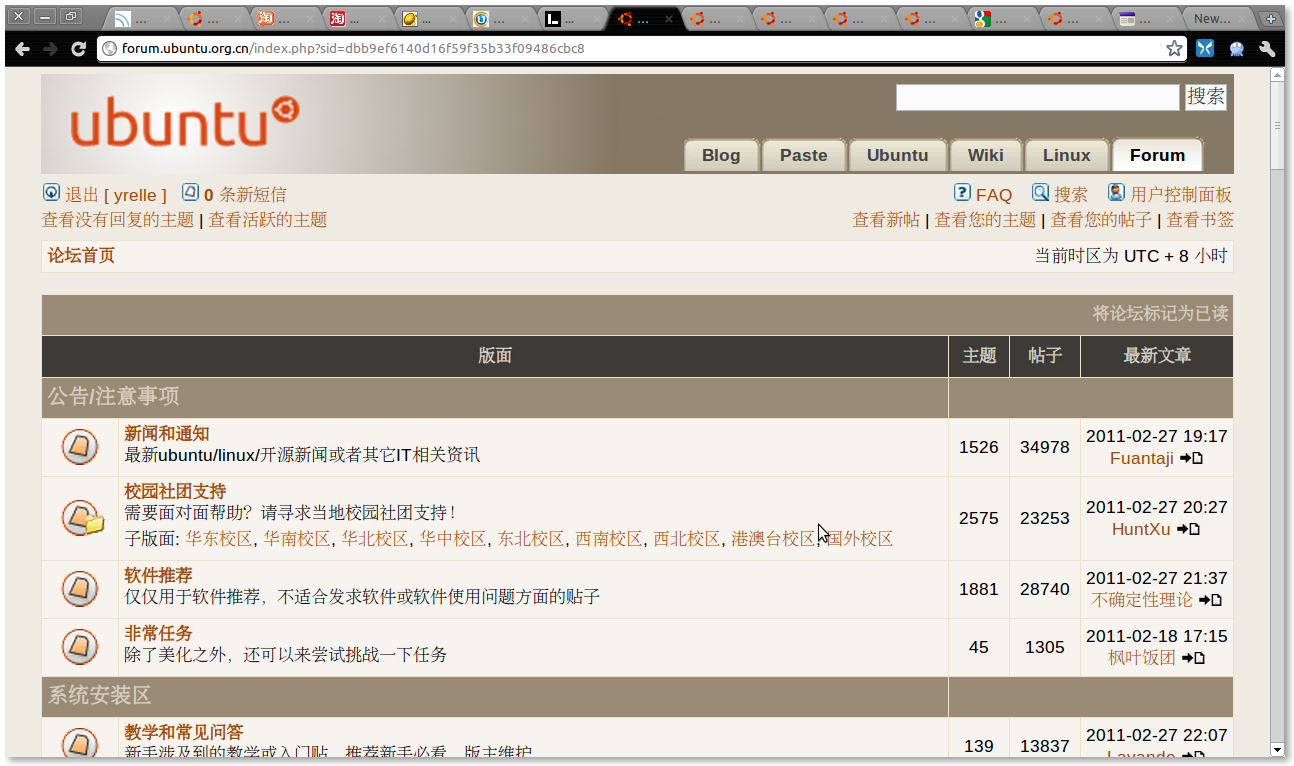Open 查看活跃的主题 link
1294x766 pixels.
click(x=268, y=220)
